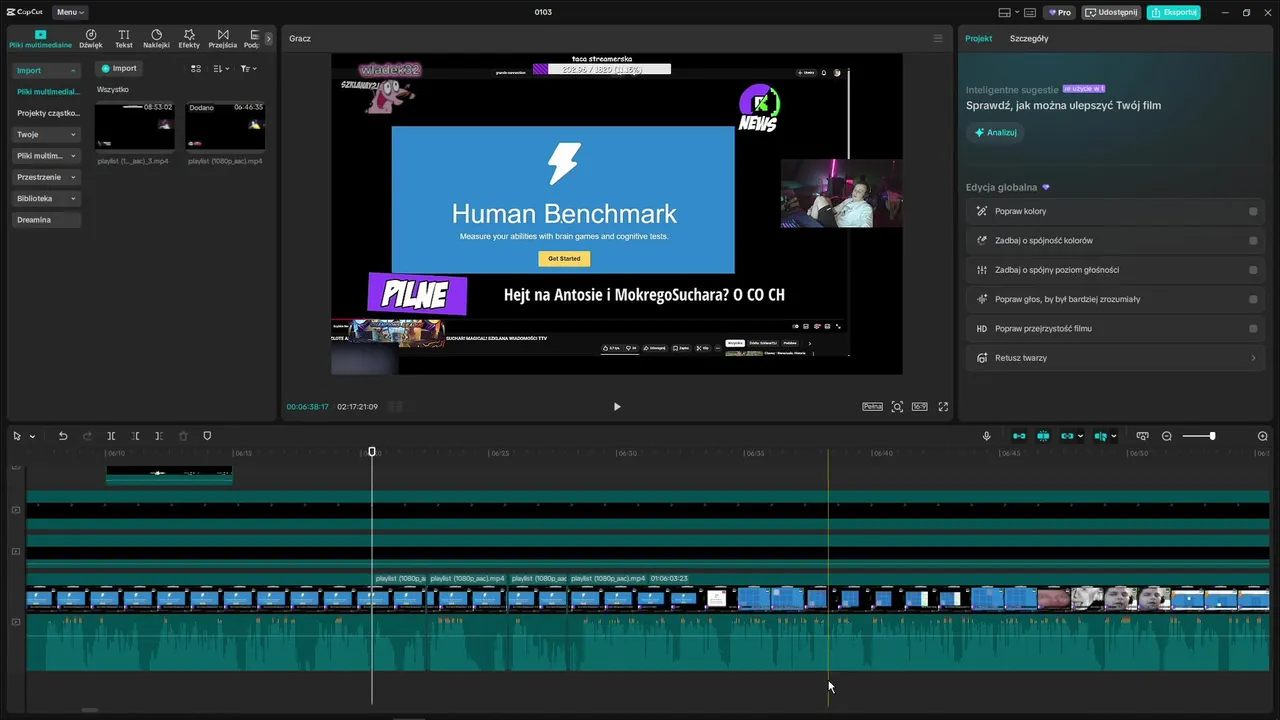Viewport: 1280px width, 720px height.
Task: Enable Popraw przejrzystość filmu checkbox
Action: 1253,328
